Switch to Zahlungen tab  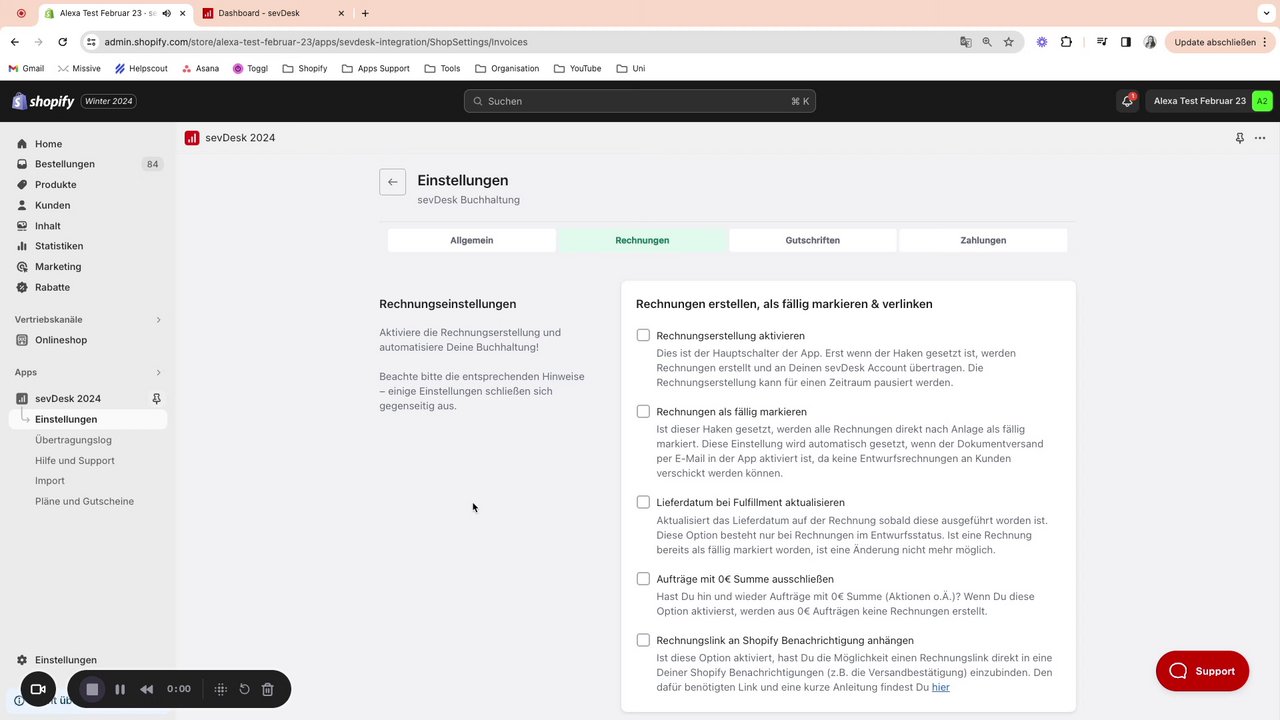point(983,240)
